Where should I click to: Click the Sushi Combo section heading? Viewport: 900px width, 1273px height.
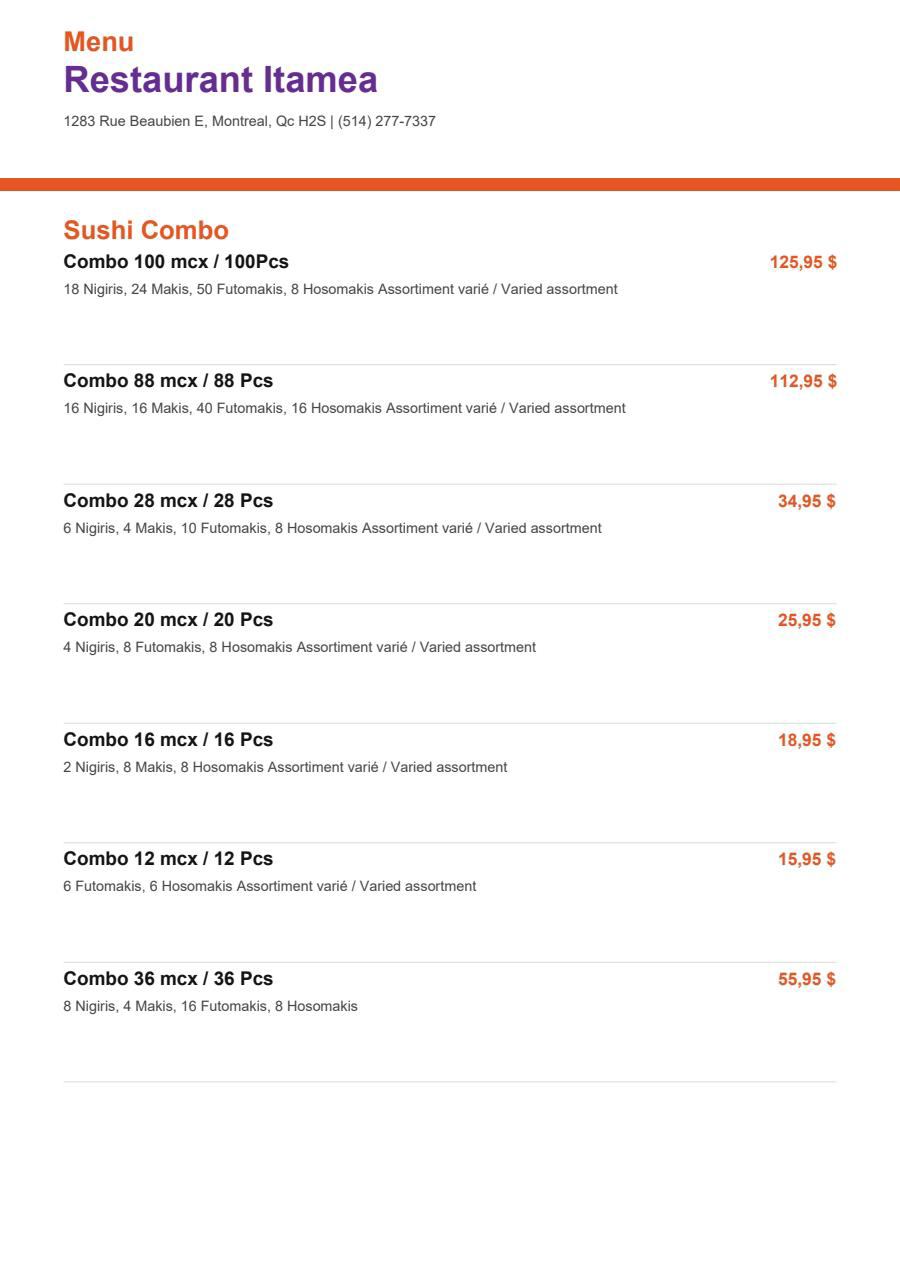[x=146, y=230]
